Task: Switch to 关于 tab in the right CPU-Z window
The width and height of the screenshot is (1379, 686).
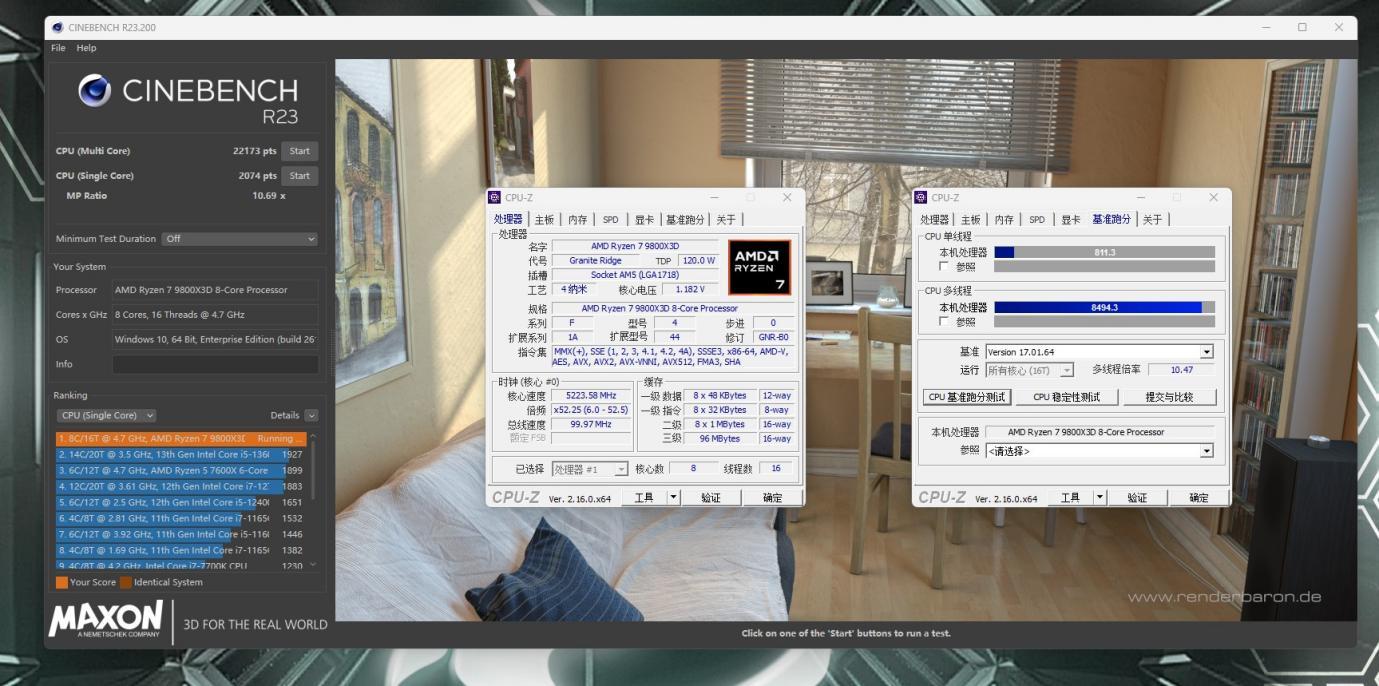Action: tap(1153, 220)
